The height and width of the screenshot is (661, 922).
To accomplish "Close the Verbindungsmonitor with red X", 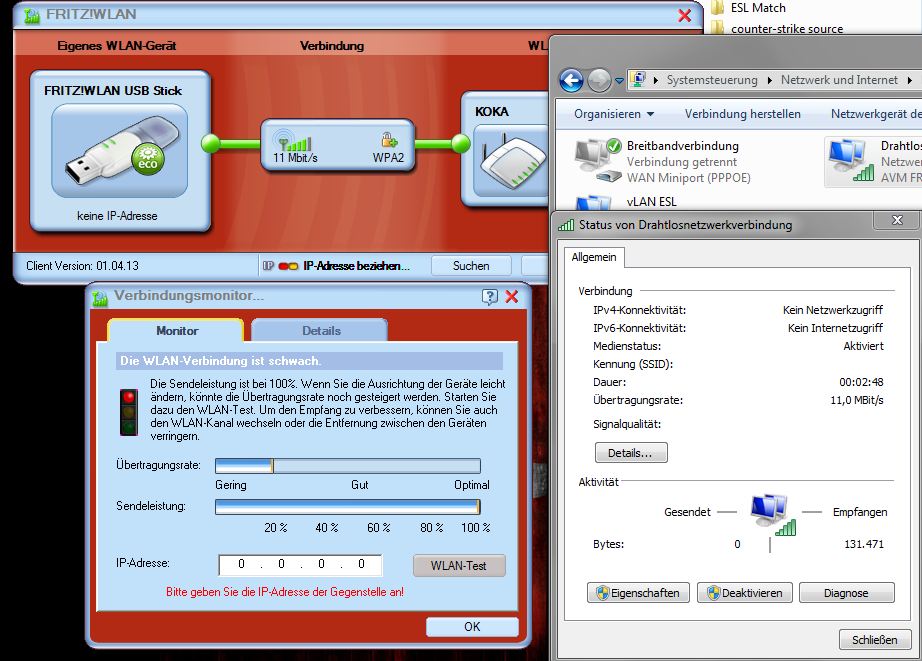I will tap(512, 296).
